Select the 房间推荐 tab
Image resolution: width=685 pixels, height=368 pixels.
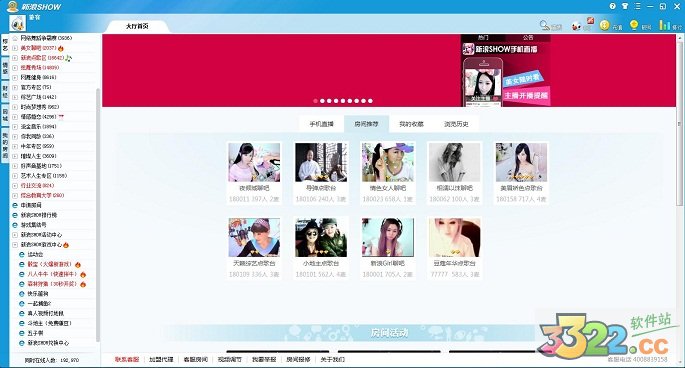coord(366,124)
